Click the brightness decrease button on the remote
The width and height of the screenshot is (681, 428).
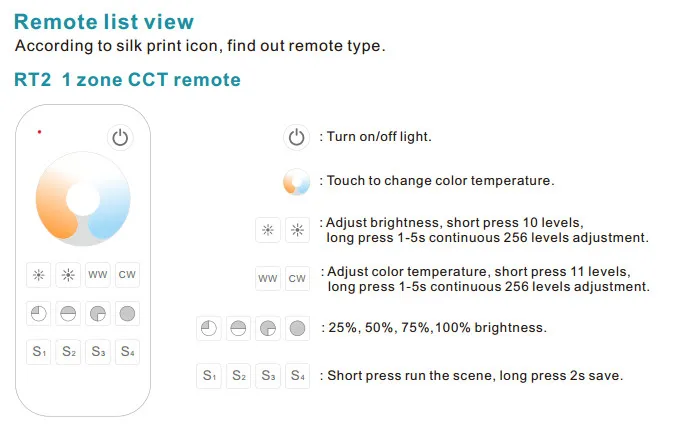(x=39, y=275)
